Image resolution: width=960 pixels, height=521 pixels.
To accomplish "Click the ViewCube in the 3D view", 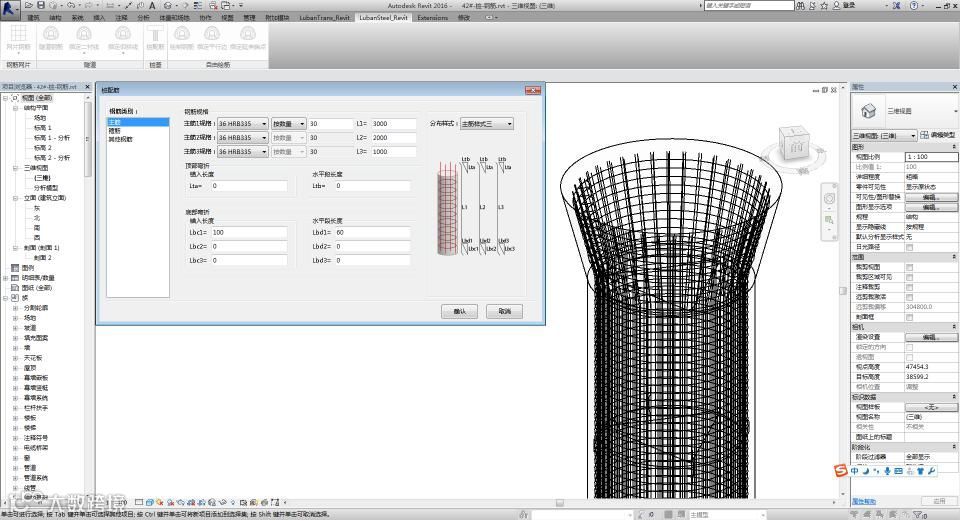I will coord(794,144).
